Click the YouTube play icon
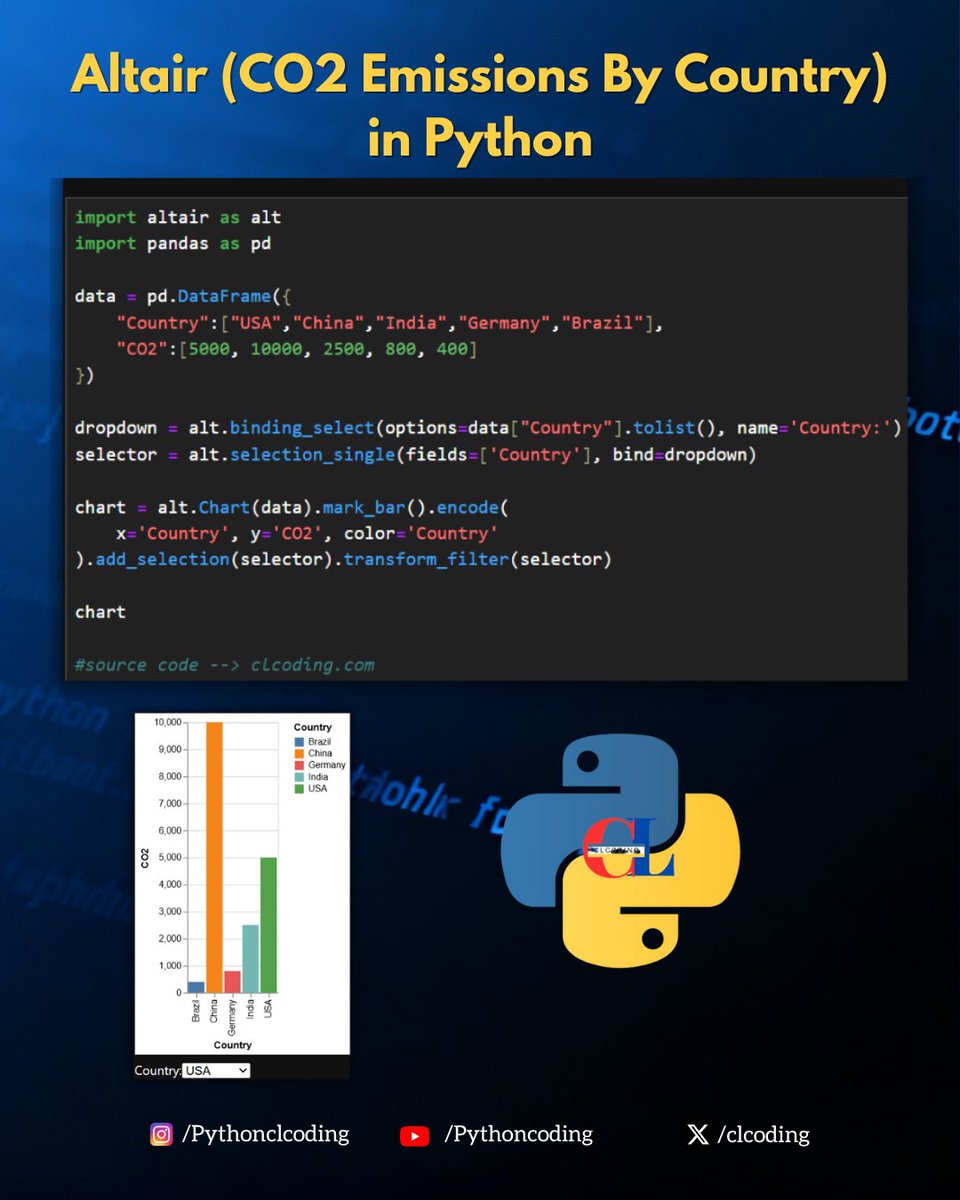The height and width of the screenshot is (1200, 960). pyautogui.click(x=414, y=1136)
